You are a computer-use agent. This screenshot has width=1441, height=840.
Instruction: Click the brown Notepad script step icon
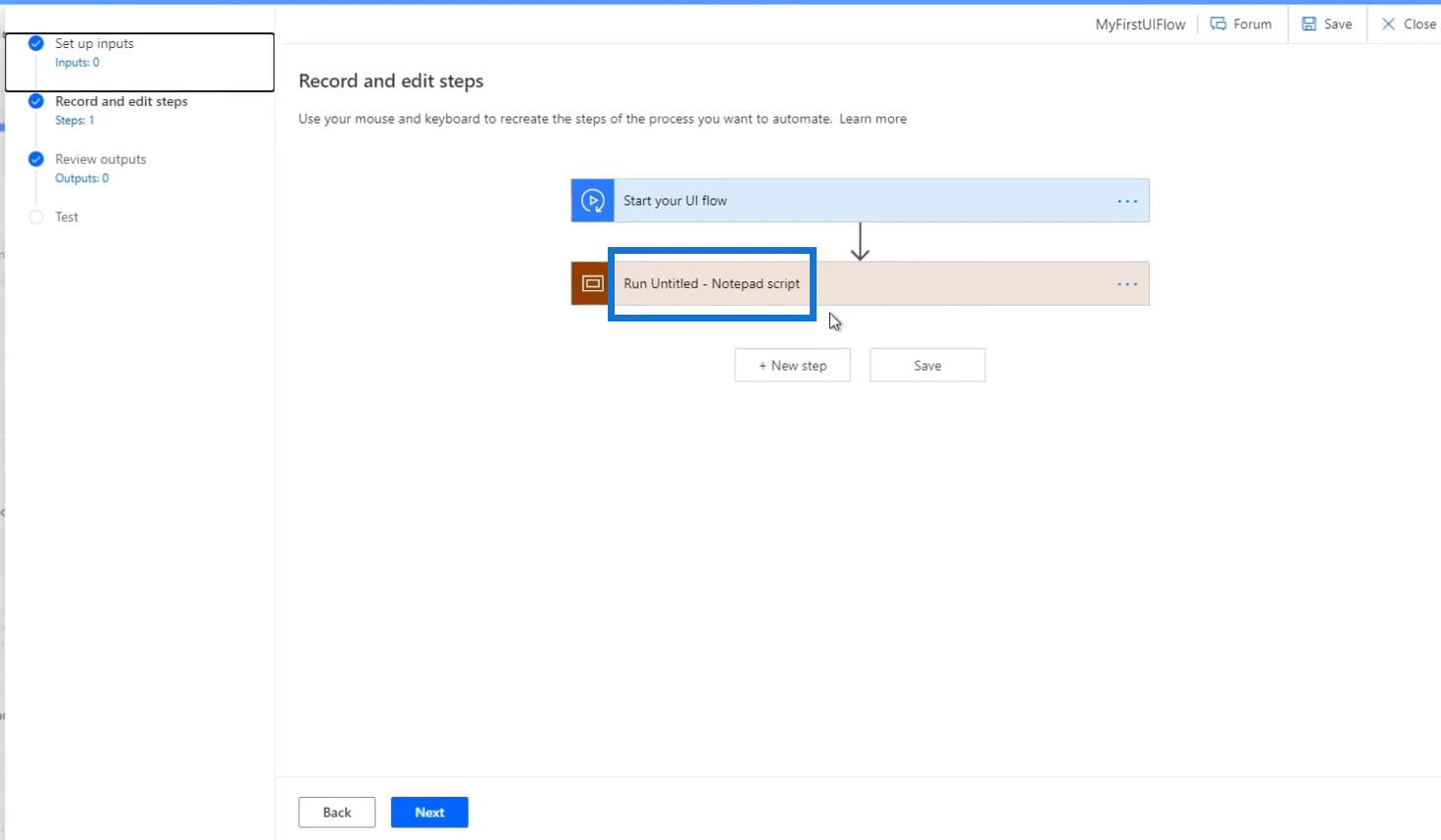[x=591, y=283]
